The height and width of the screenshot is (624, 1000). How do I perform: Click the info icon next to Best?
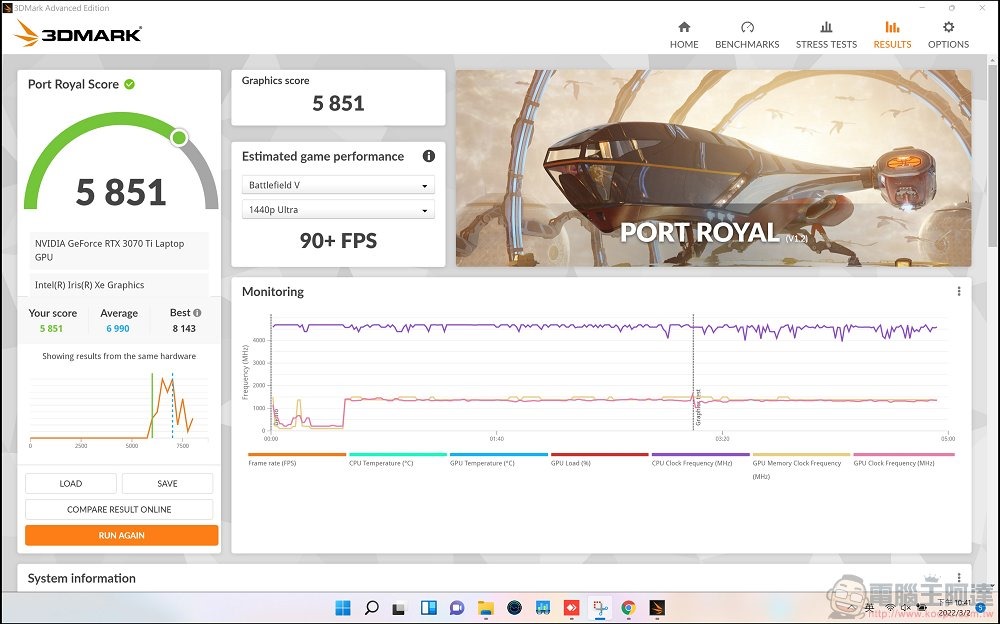197,313
